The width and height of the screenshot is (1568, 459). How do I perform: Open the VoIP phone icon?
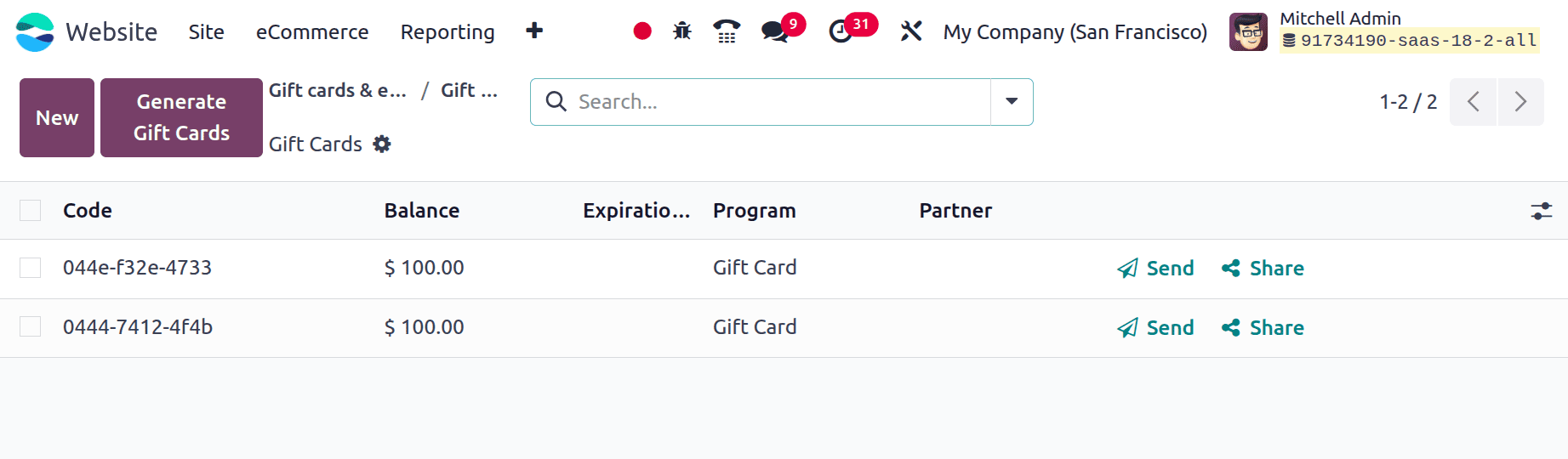[727, 31]
